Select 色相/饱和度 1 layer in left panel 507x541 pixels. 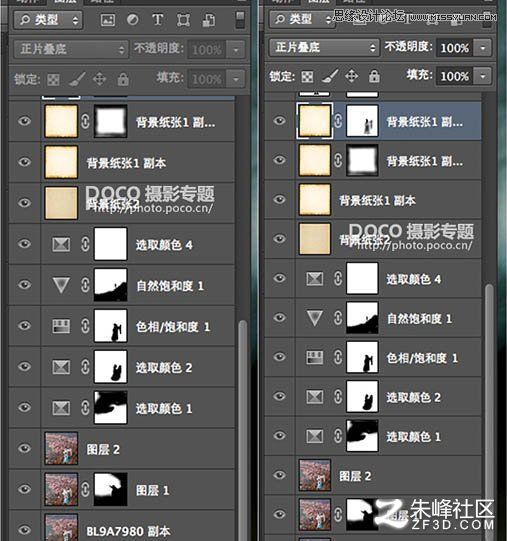point(121,326)
